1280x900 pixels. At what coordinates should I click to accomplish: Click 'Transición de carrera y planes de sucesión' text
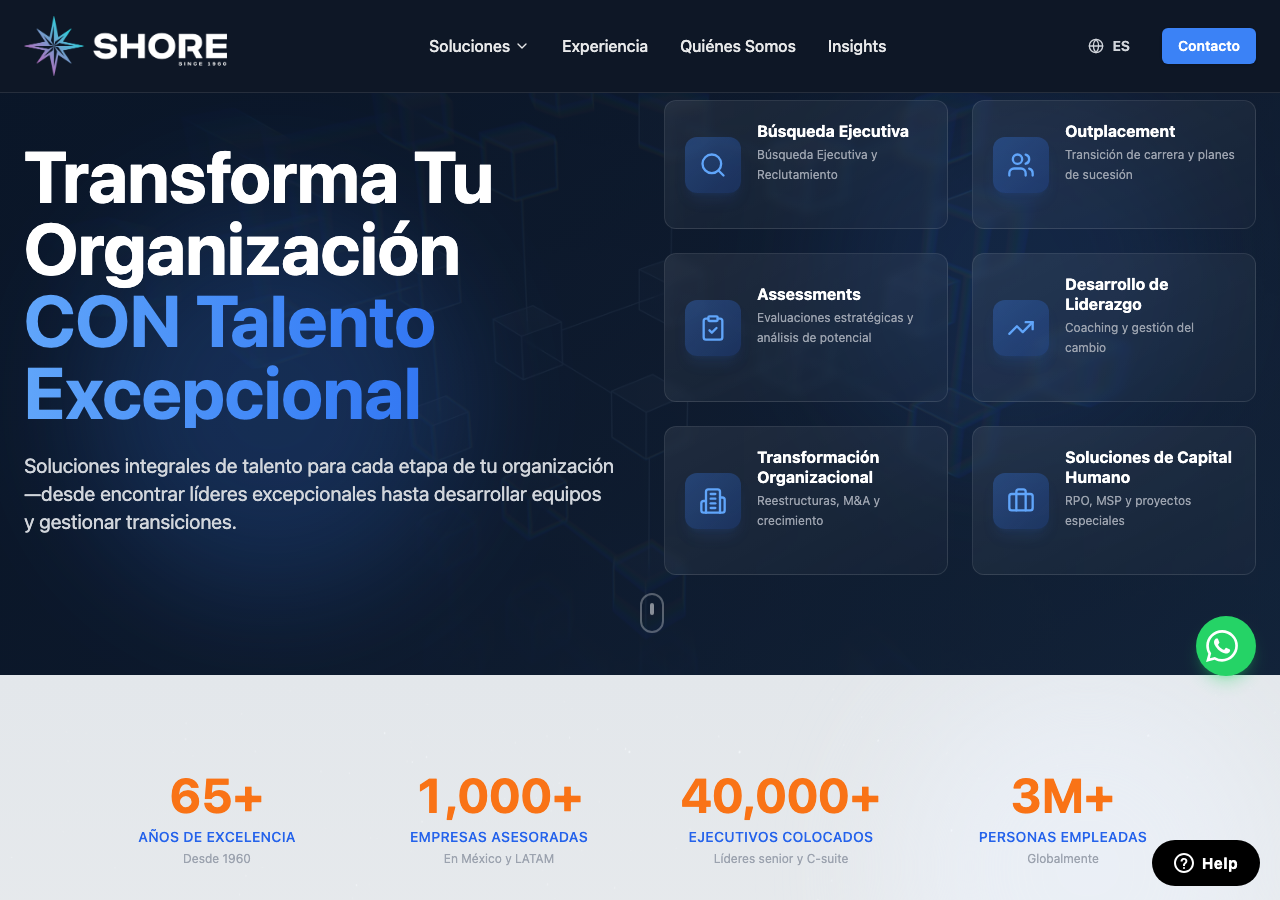(x=1150, y=165)
